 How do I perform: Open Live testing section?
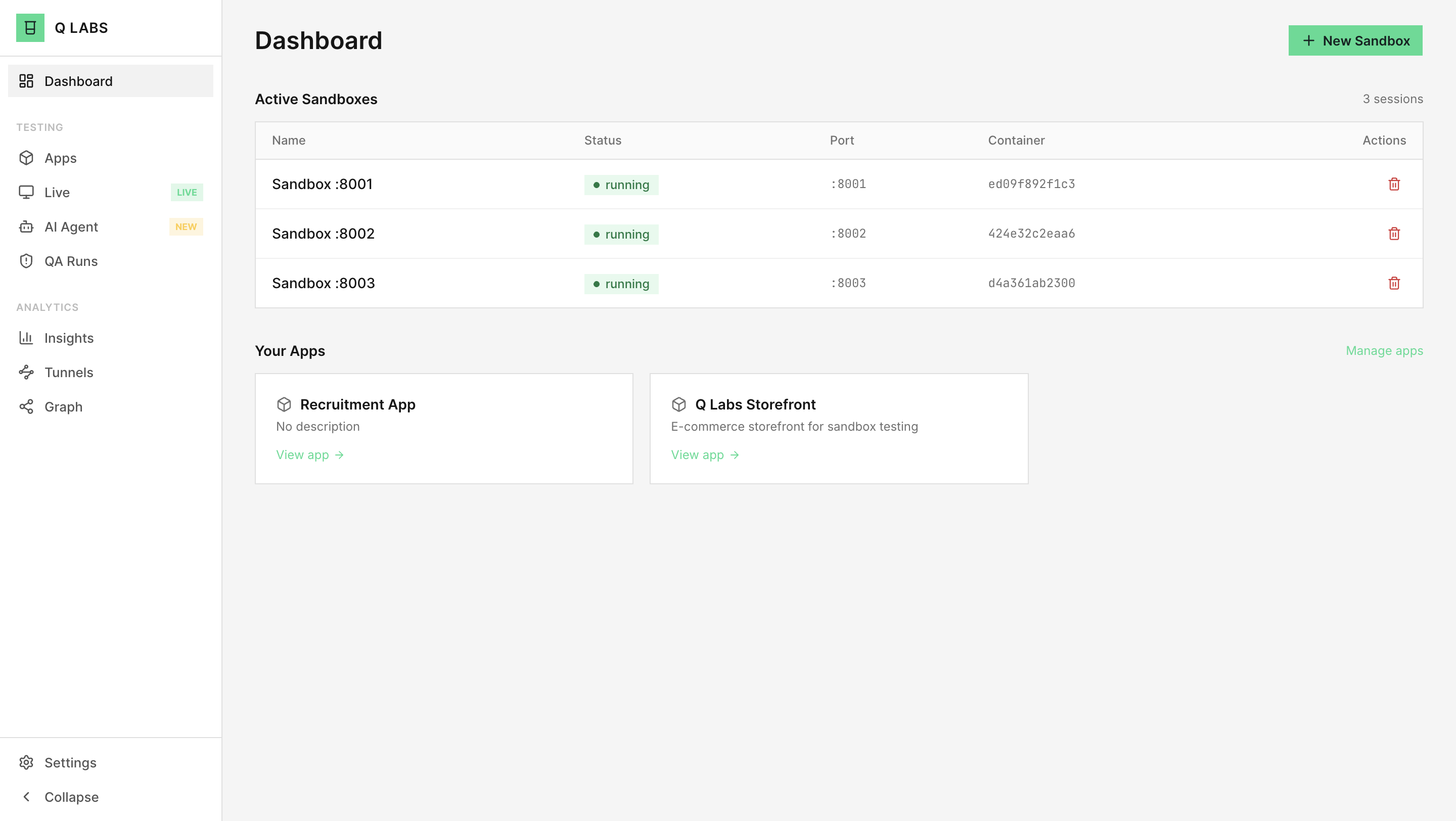coord(57,193)
